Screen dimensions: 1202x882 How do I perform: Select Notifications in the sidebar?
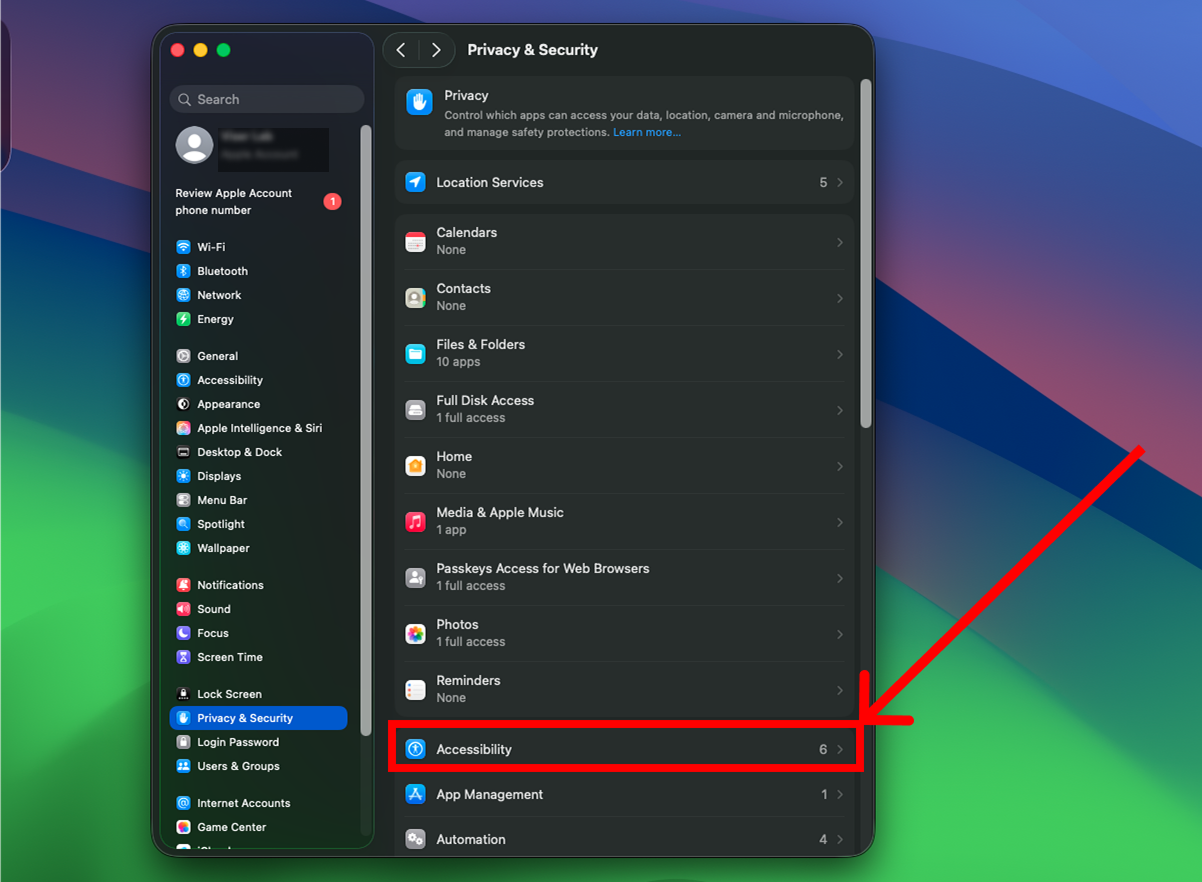(x=230, y=585)
